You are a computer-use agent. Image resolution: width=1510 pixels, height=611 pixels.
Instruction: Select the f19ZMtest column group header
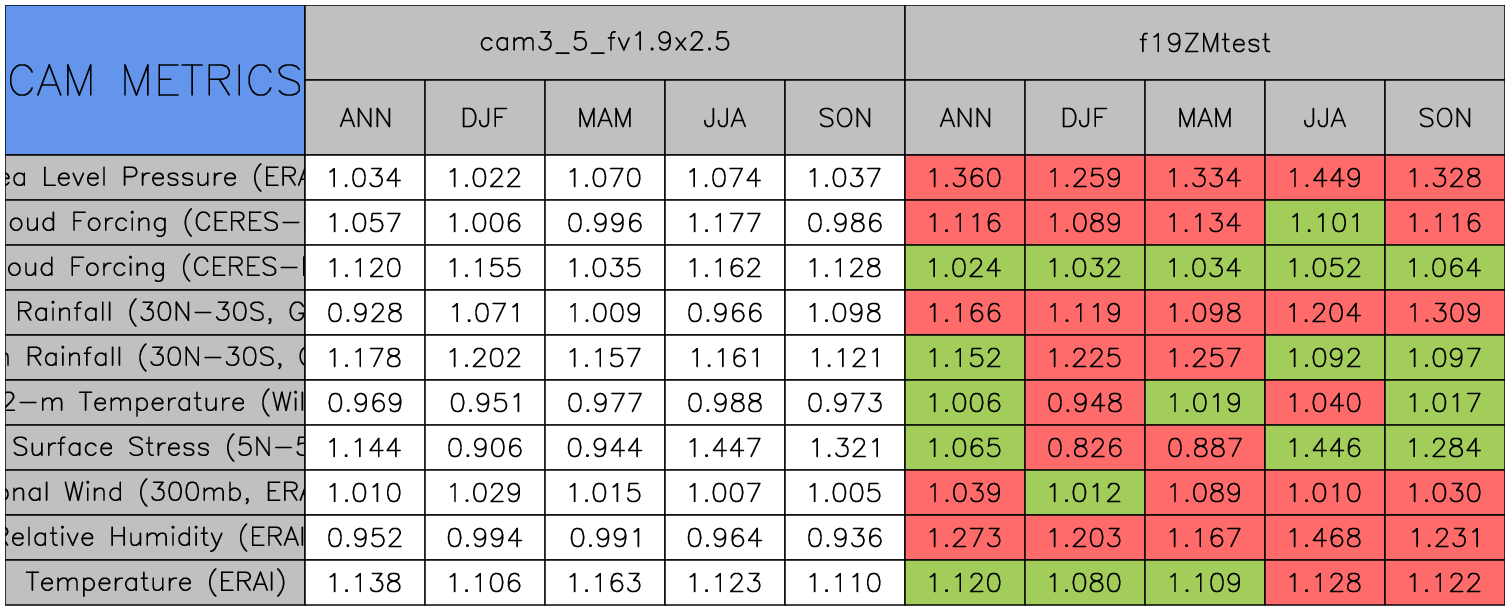pyautogui.click(x=1204, y=43)
